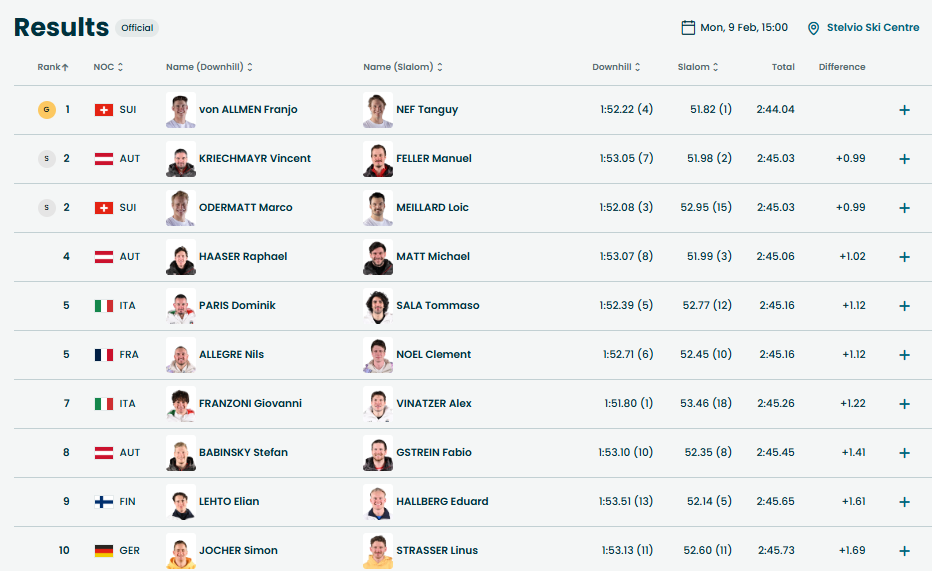Open athlete link NOEL Clement
Screen dimensions: 932x571
click(x=434, y=355)
